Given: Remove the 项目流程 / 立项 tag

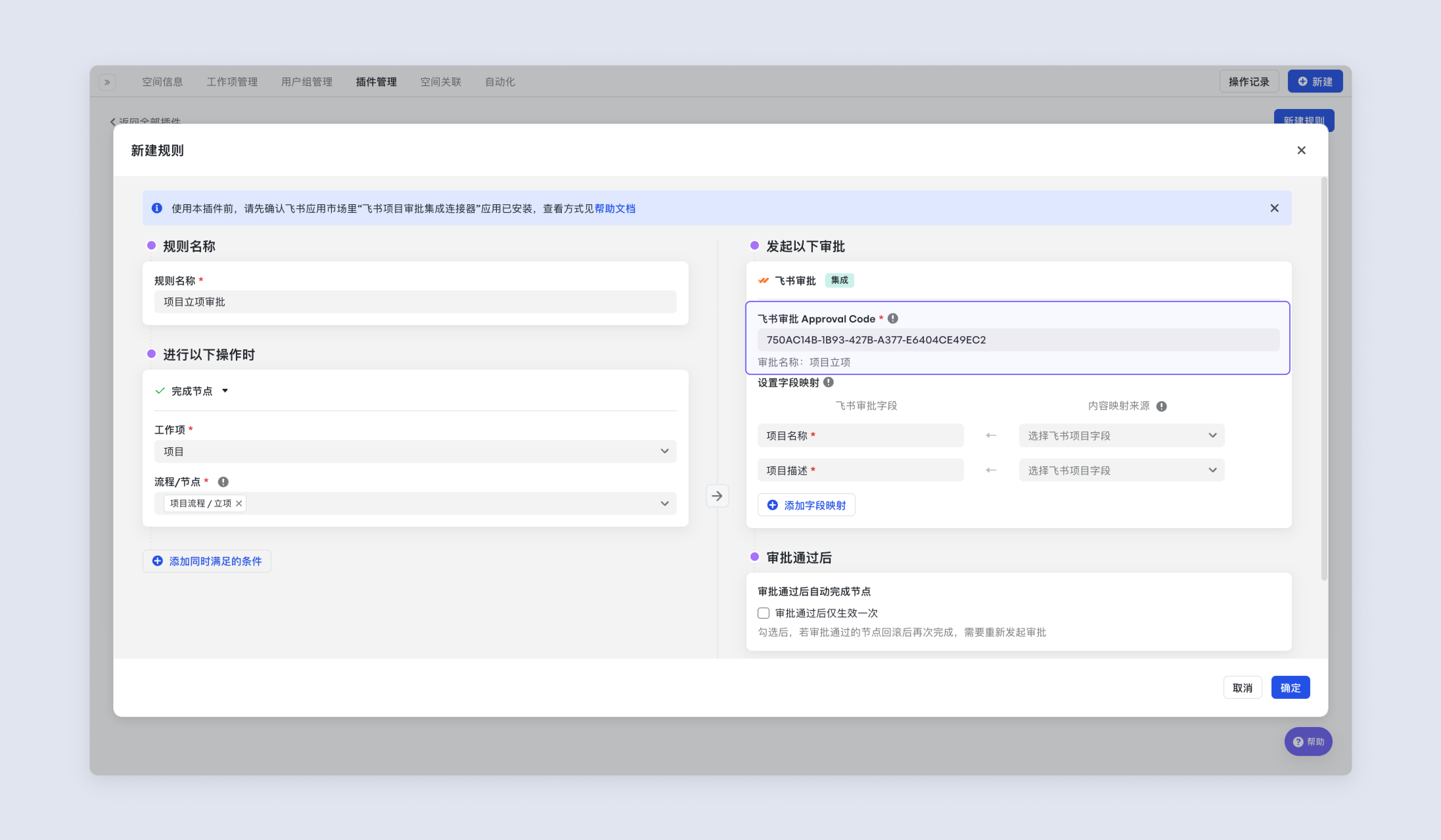Looking at the screenshot, I should coord(239,503).
